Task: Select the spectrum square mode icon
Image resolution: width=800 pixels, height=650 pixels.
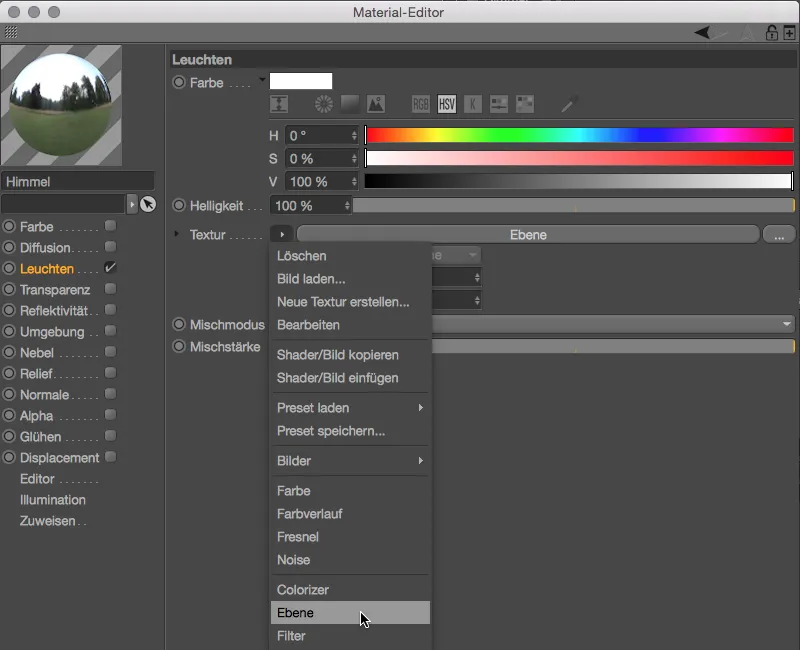Action: pos(349,104)
